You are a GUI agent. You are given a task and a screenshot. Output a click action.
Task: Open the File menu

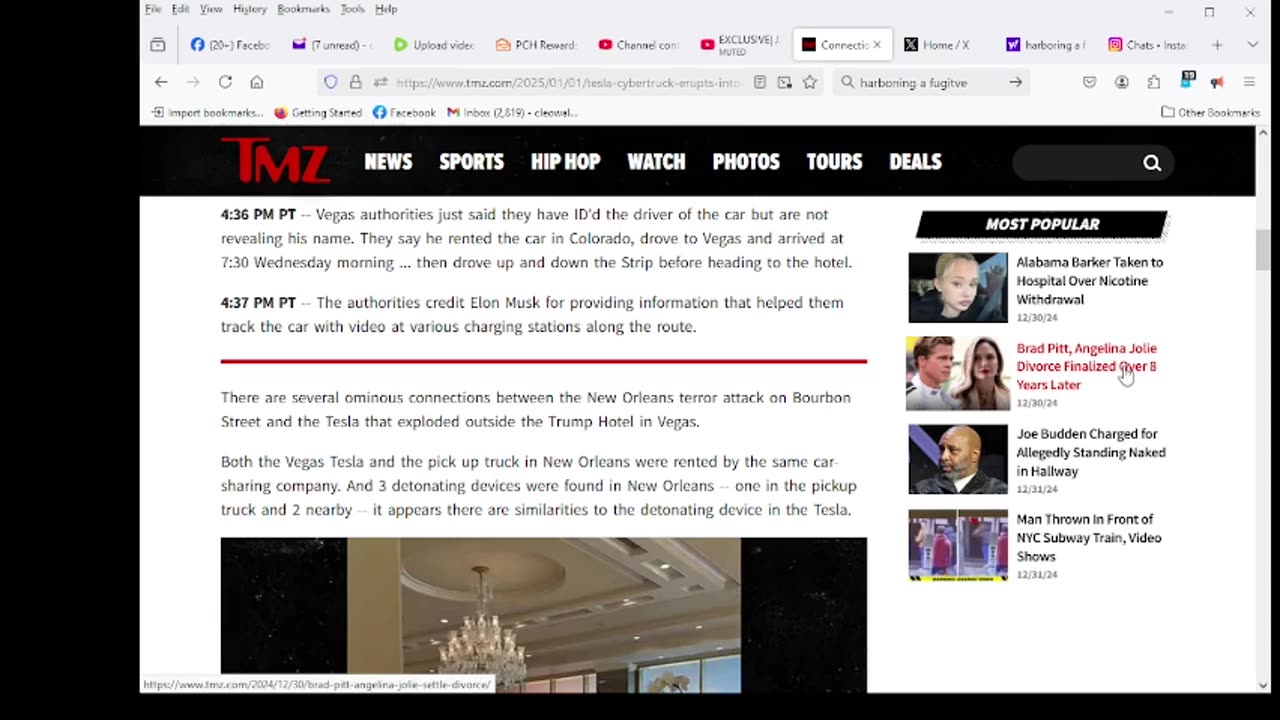click(153, 9)
